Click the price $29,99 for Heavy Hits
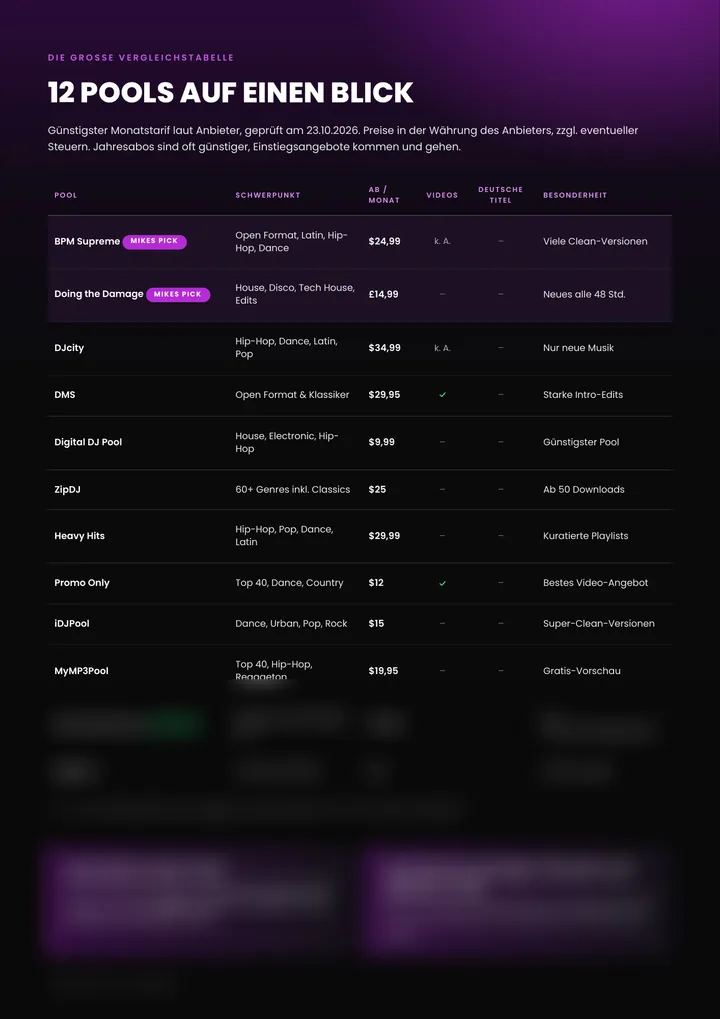This screenshot has width=720, height=1019. point(384,536)
